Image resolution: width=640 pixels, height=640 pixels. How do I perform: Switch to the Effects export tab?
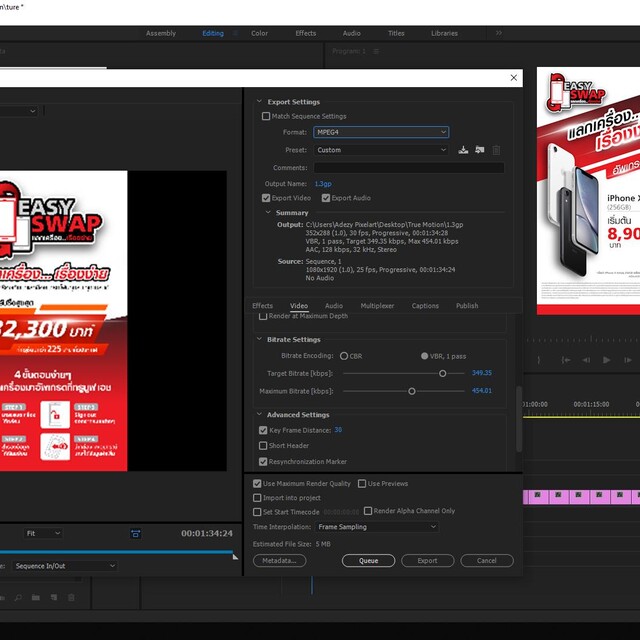[262, 306]
